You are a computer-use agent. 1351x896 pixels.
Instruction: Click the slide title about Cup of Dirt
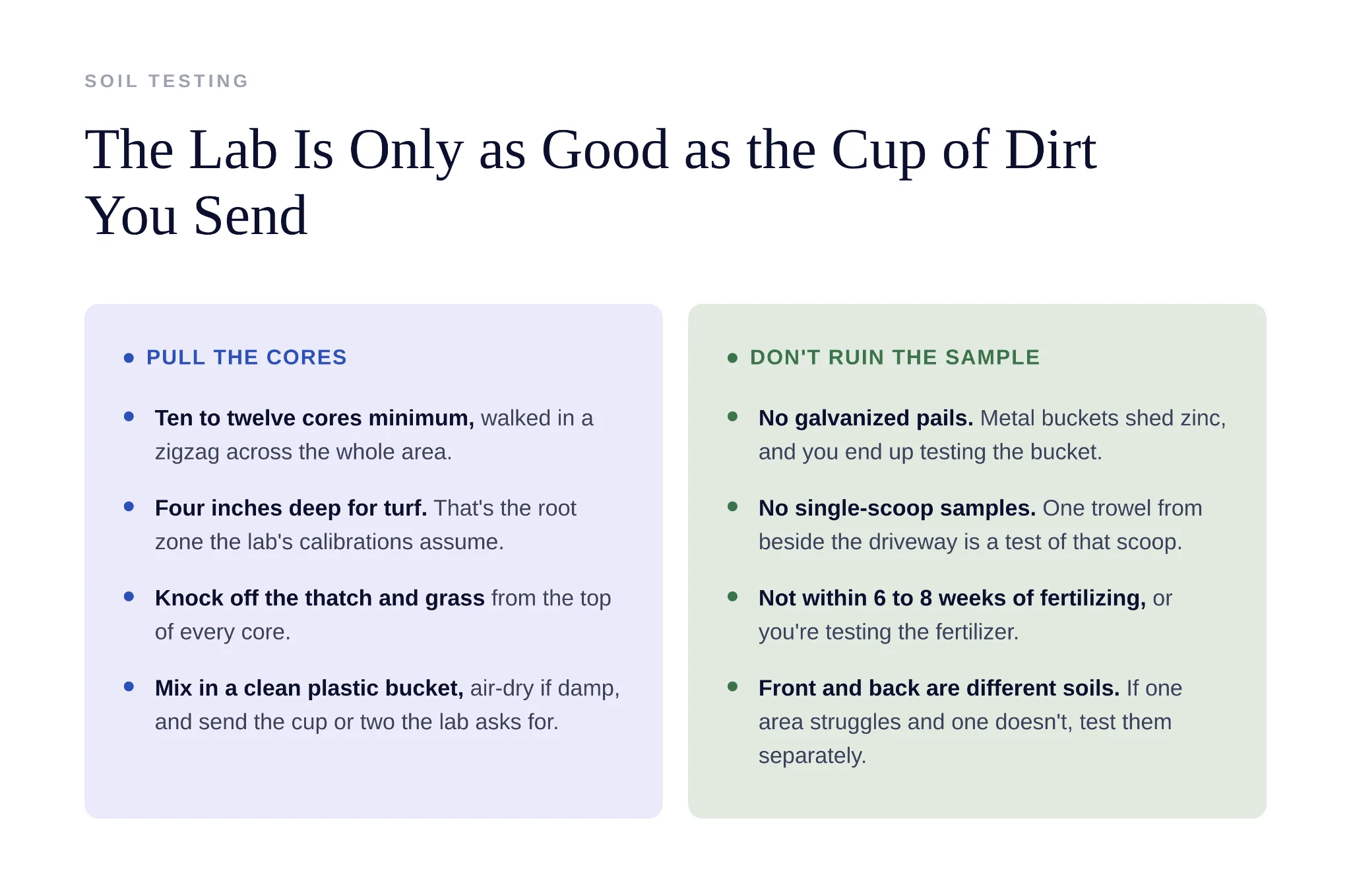[590, 182]
